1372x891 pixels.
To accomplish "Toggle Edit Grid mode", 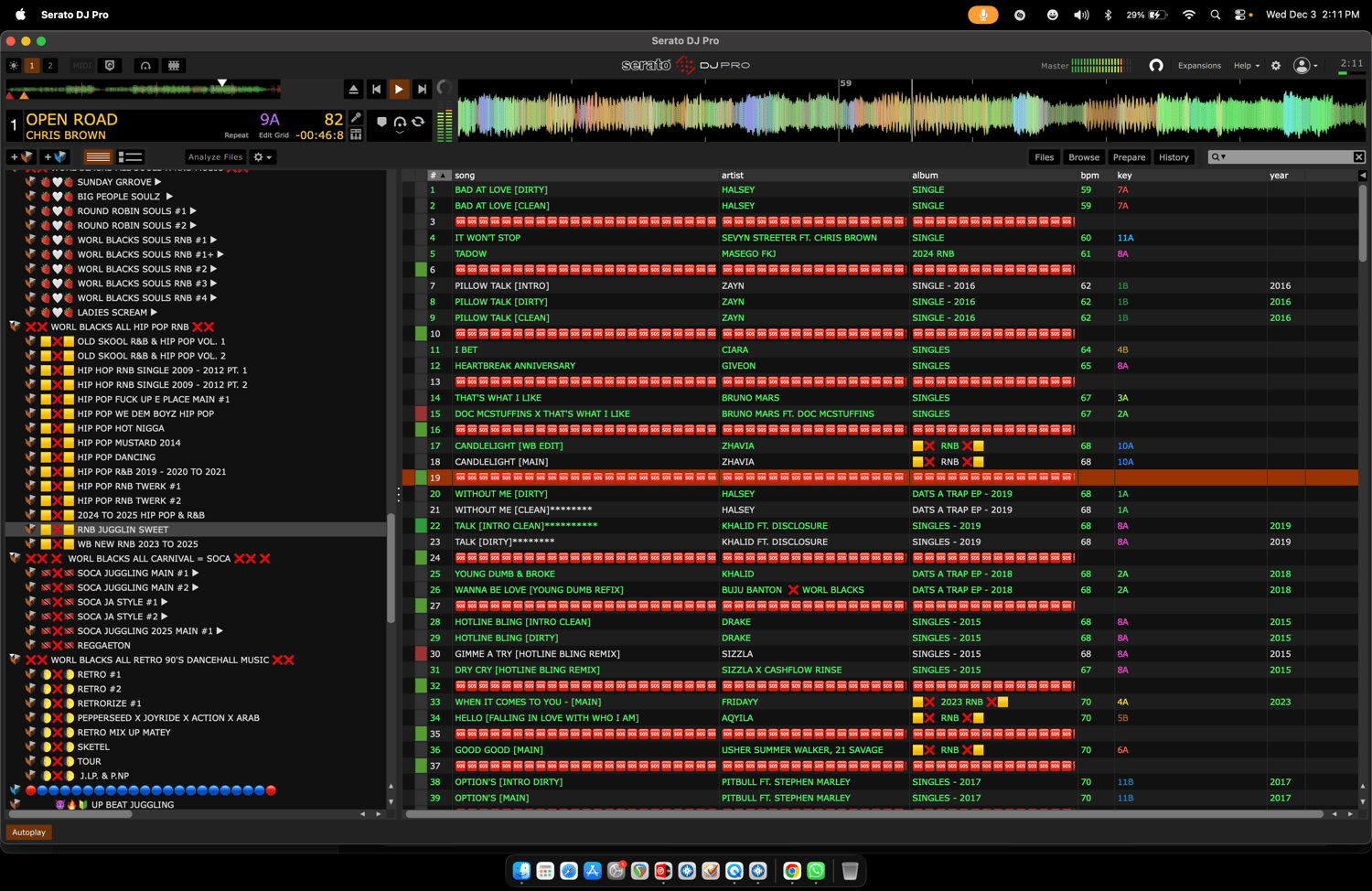I will [273, 135].
